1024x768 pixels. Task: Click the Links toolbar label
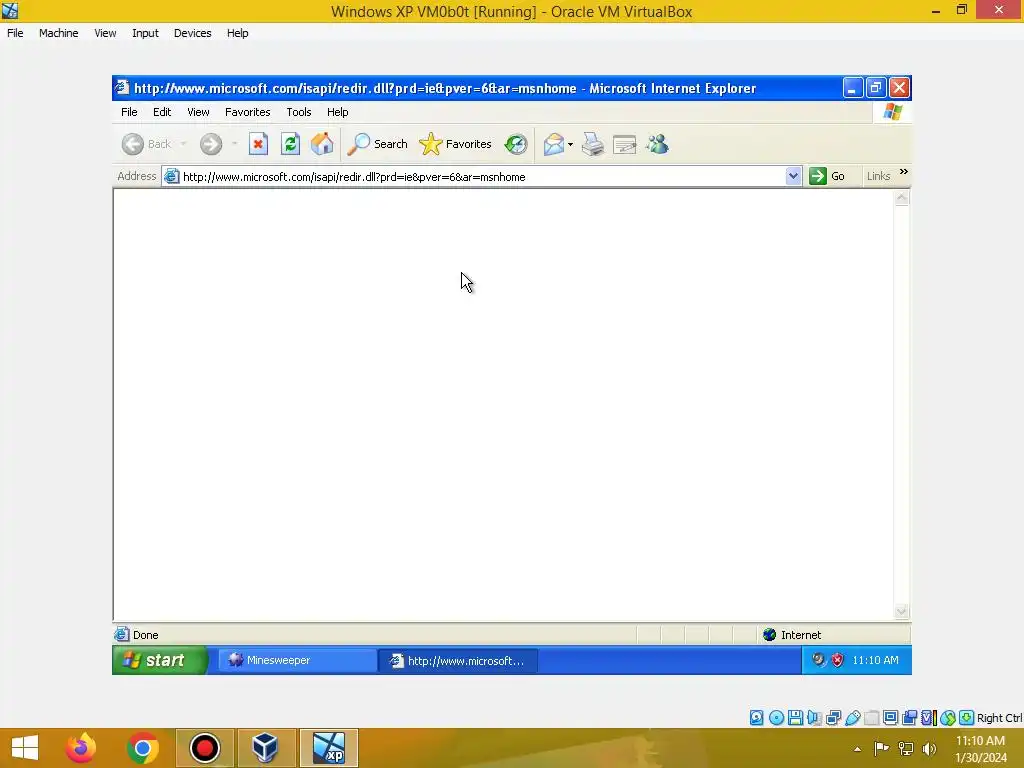click(878, 176)
